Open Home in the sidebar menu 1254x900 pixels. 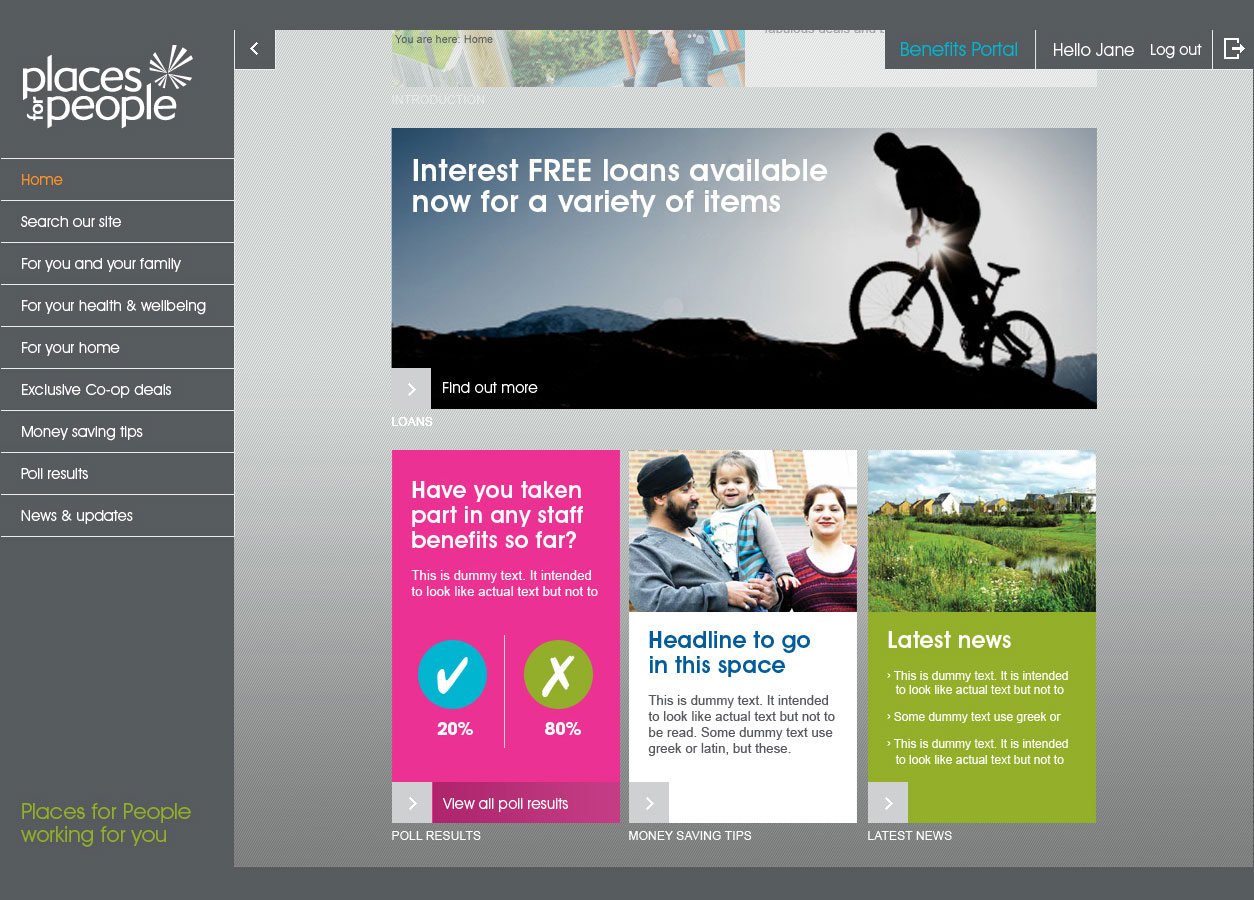click(42, 180)
